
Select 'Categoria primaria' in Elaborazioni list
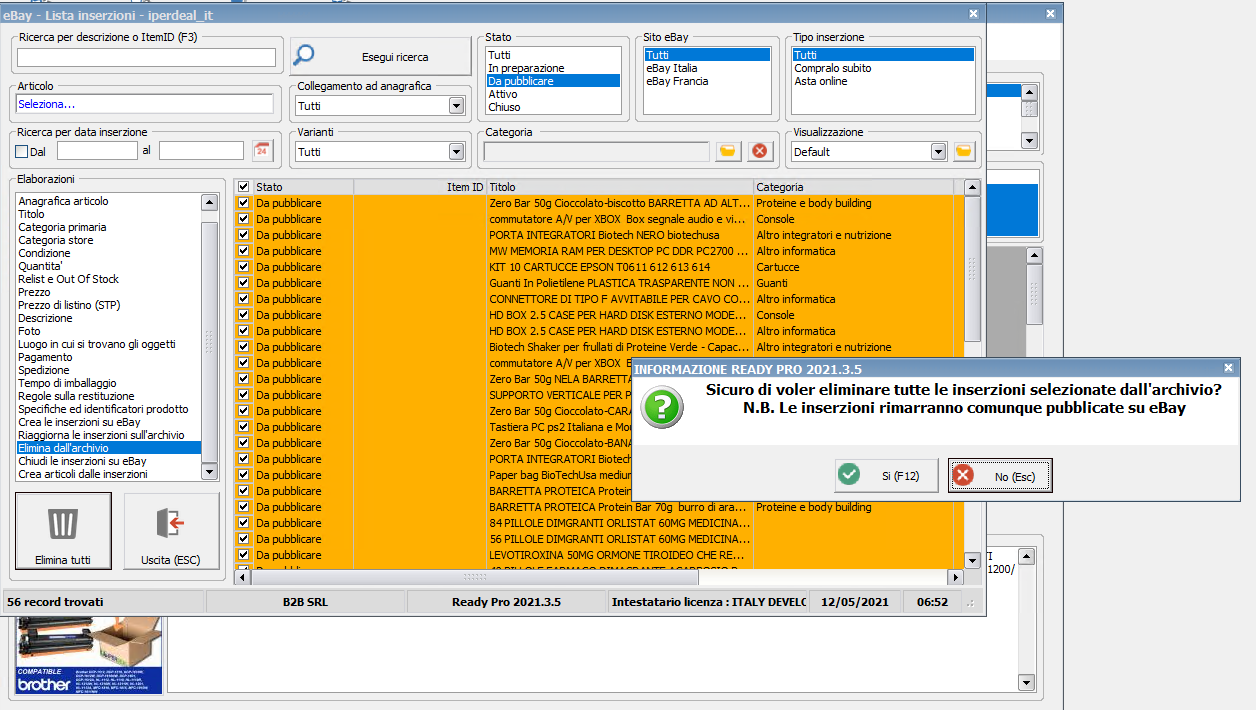(108, 227)
